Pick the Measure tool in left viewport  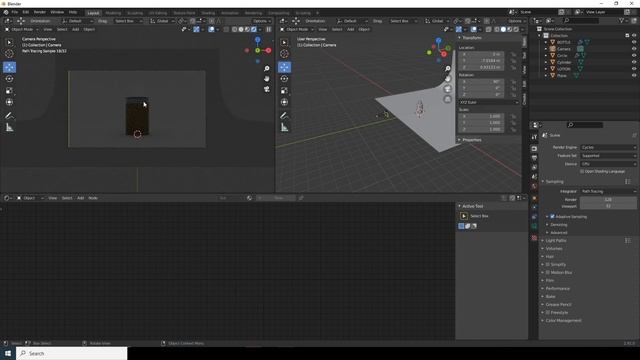click(9, 128)
